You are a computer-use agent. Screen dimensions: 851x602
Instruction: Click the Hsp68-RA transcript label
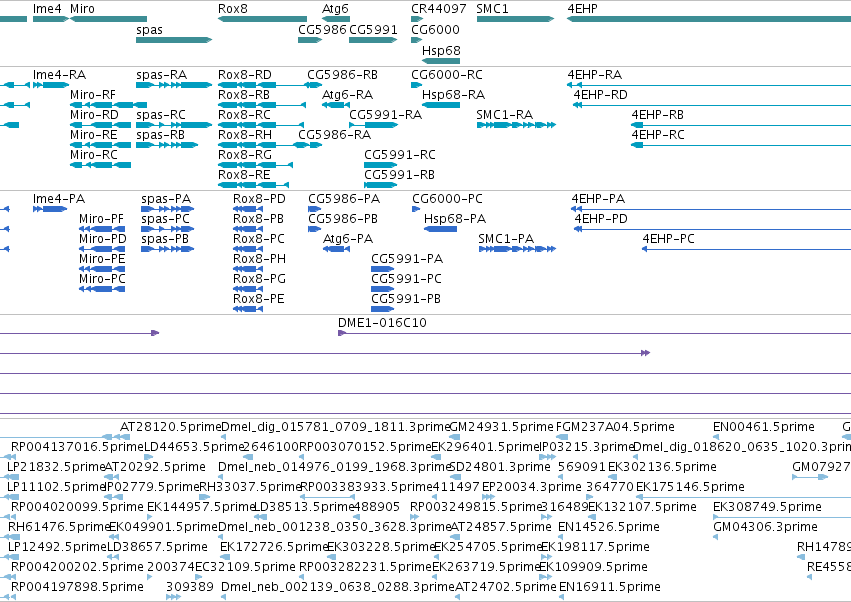click(x=454, y=94)
